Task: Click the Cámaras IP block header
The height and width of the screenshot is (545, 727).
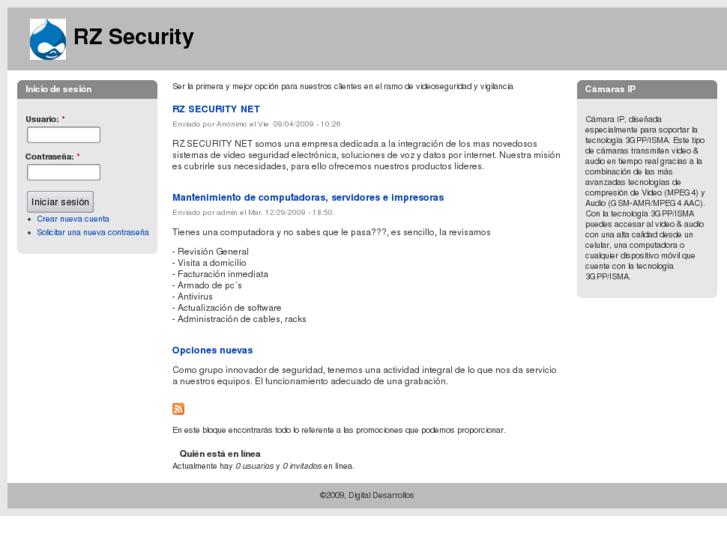Action: coord(611,89)
